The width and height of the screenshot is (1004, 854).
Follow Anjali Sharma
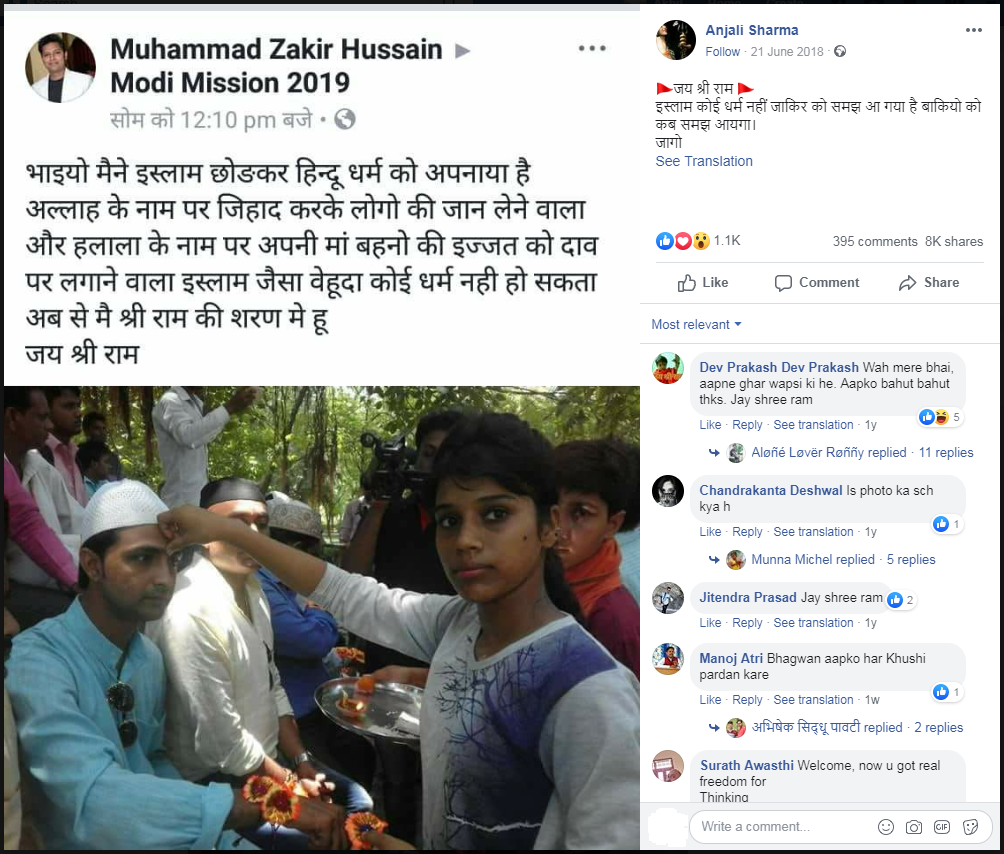point(722,51)
